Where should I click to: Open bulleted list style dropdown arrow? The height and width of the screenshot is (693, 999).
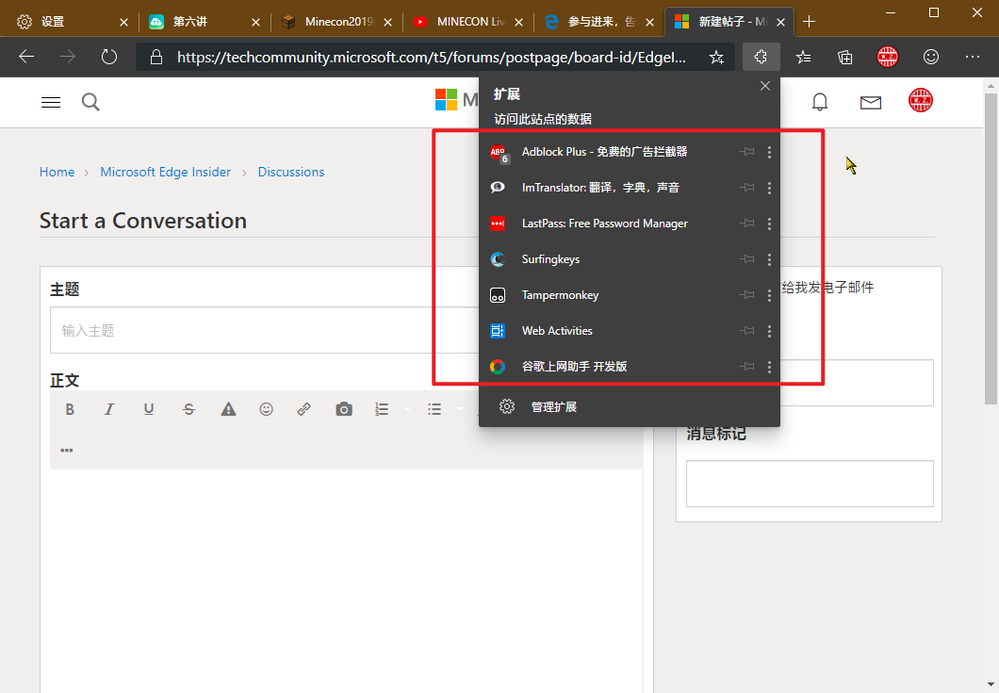click(x=459, y=410)
